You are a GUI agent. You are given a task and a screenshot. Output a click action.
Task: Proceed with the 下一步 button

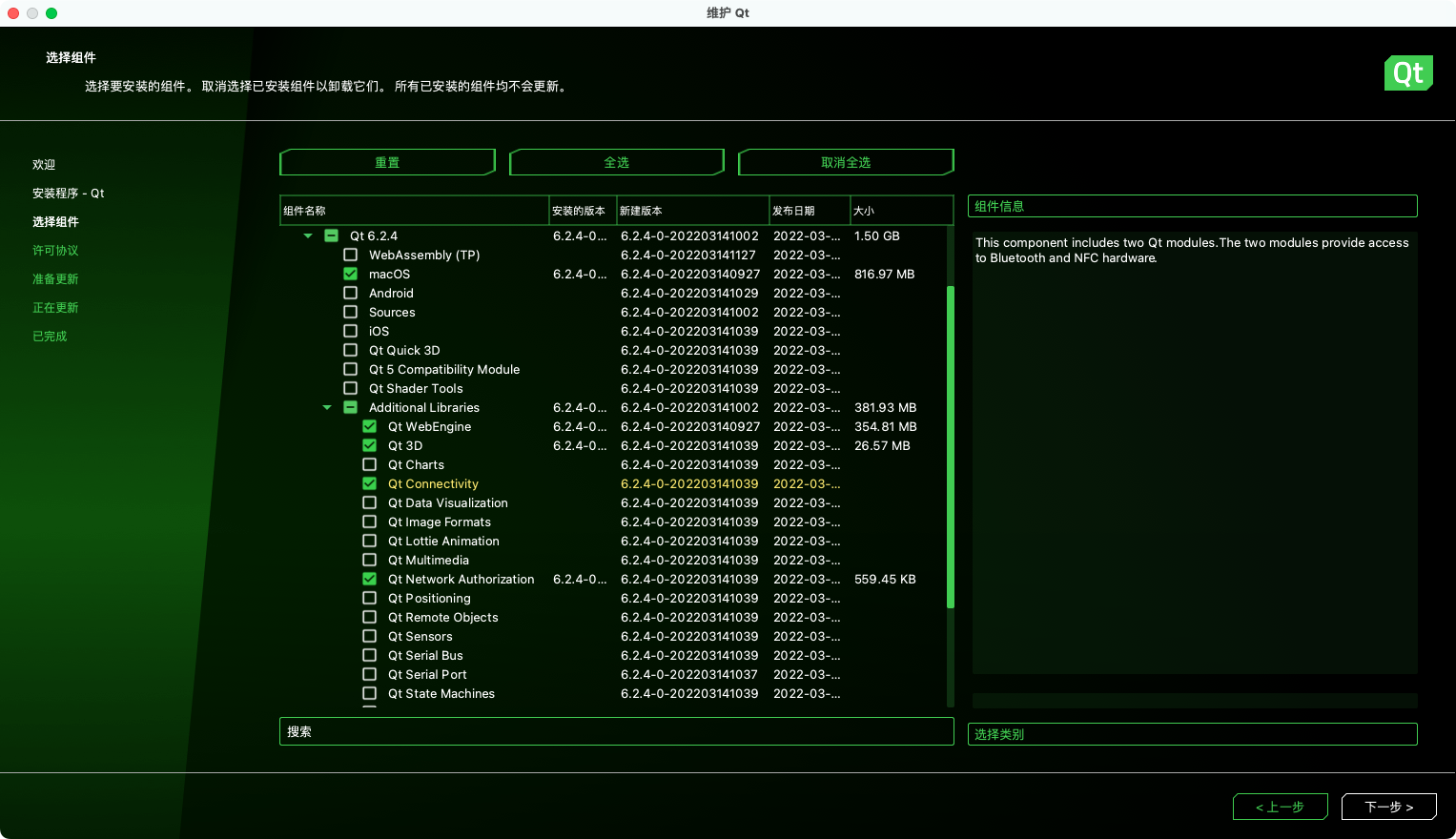click(1389, 807)
